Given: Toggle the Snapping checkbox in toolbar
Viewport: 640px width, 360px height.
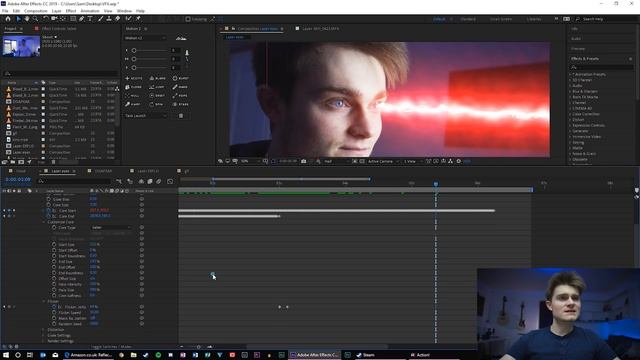Looking at the screenshot, I should 188,19.
